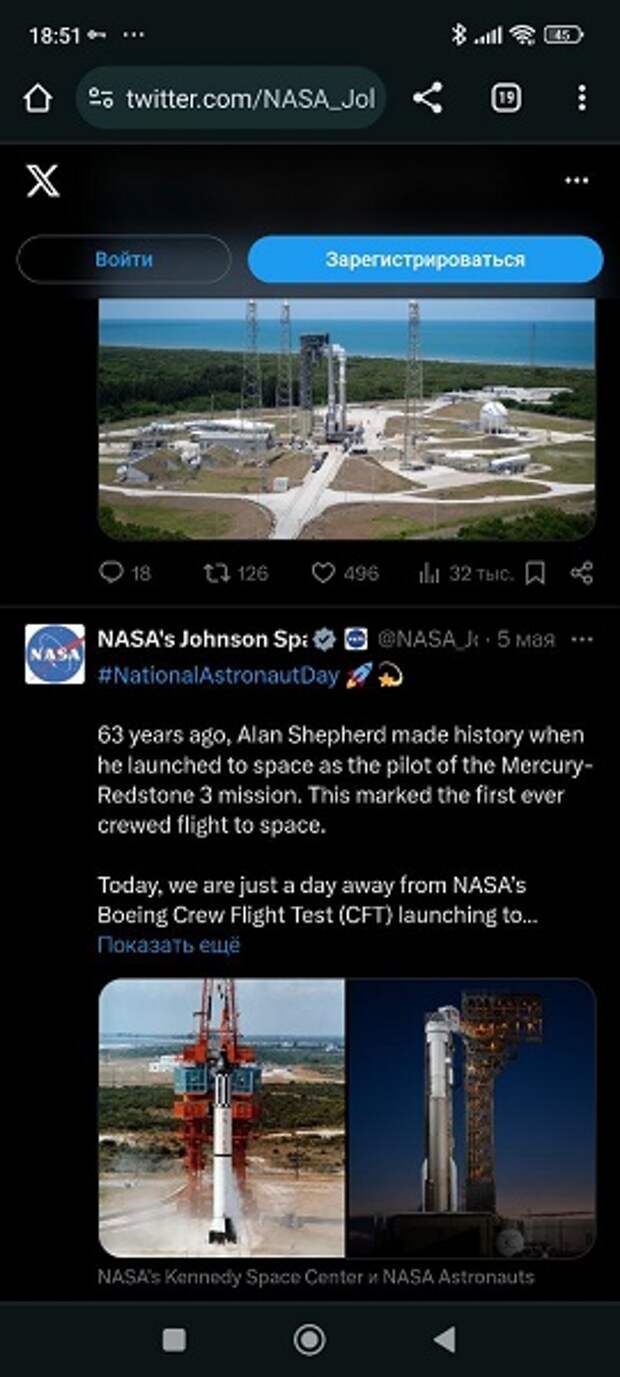Bookmark the launch pad tweet
The height and width of the screenshot is (1377, 620).
536,573
